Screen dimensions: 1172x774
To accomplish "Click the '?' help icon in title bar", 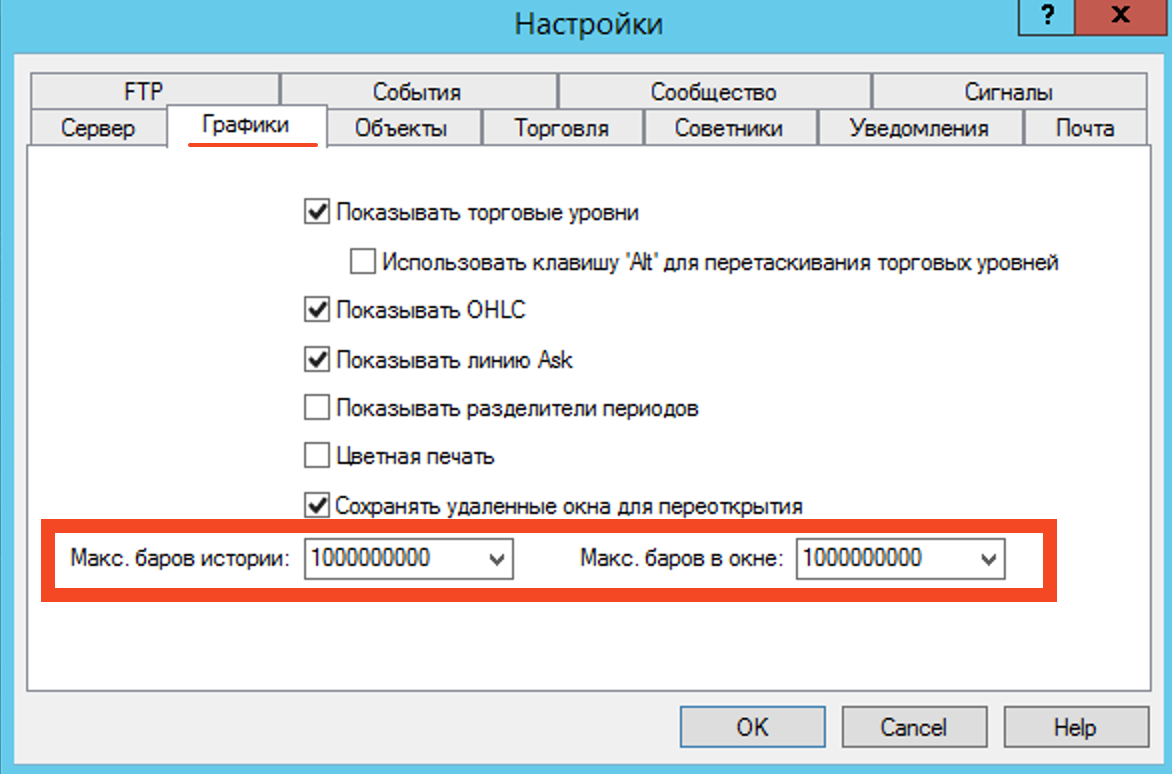I will 1048,16.
